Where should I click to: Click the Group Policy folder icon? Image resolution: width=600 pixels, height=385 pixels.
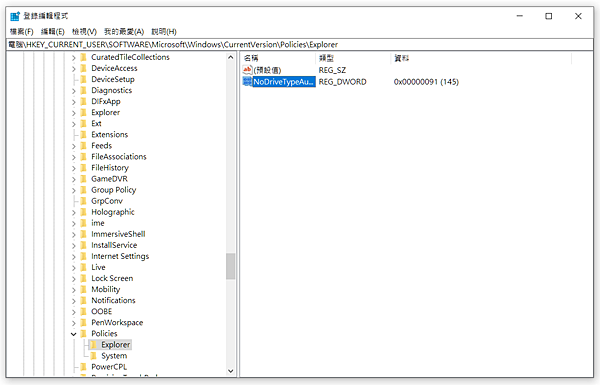pos(84,190)
